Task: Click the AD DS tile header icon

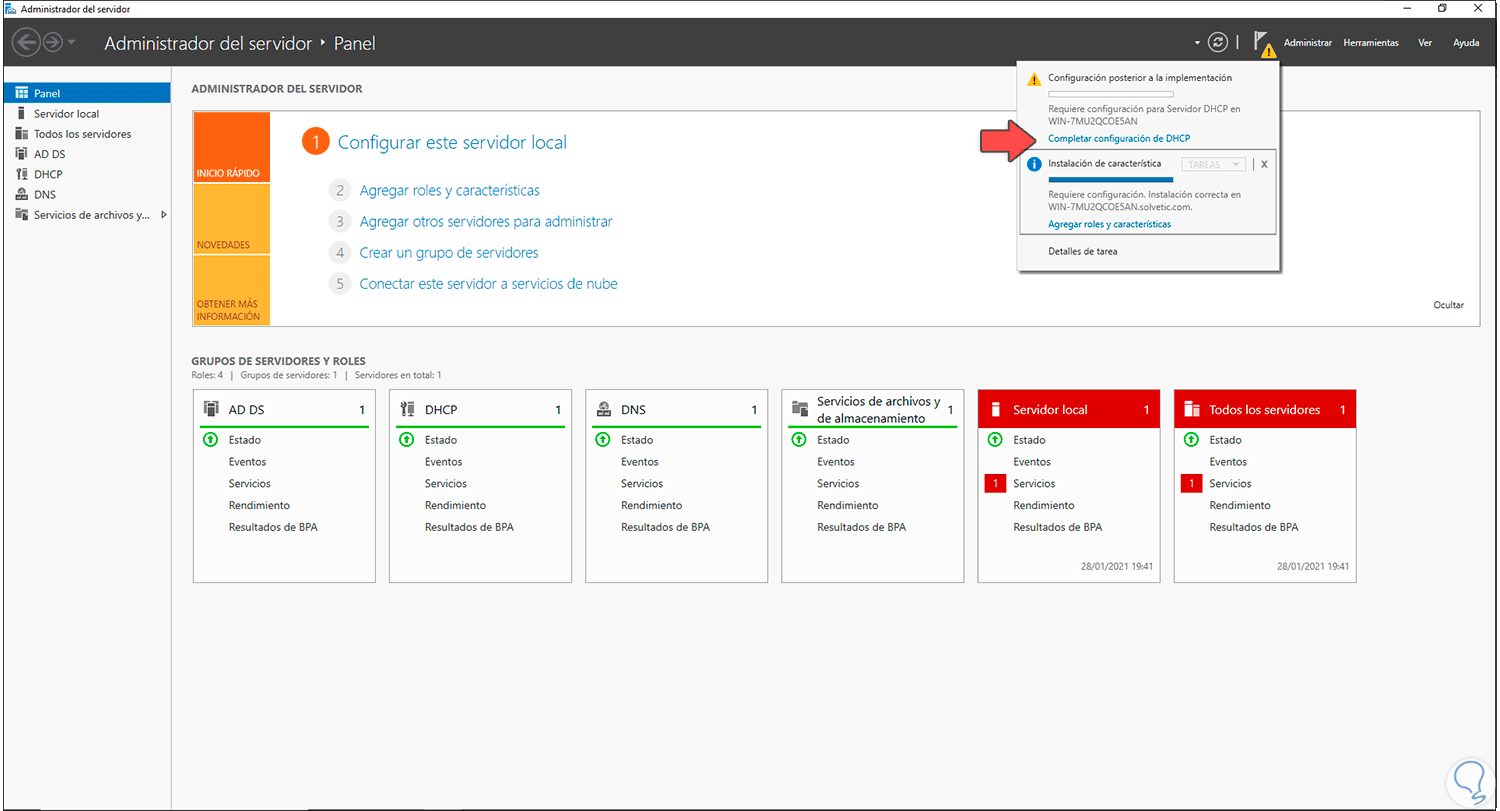Action: 211,409
